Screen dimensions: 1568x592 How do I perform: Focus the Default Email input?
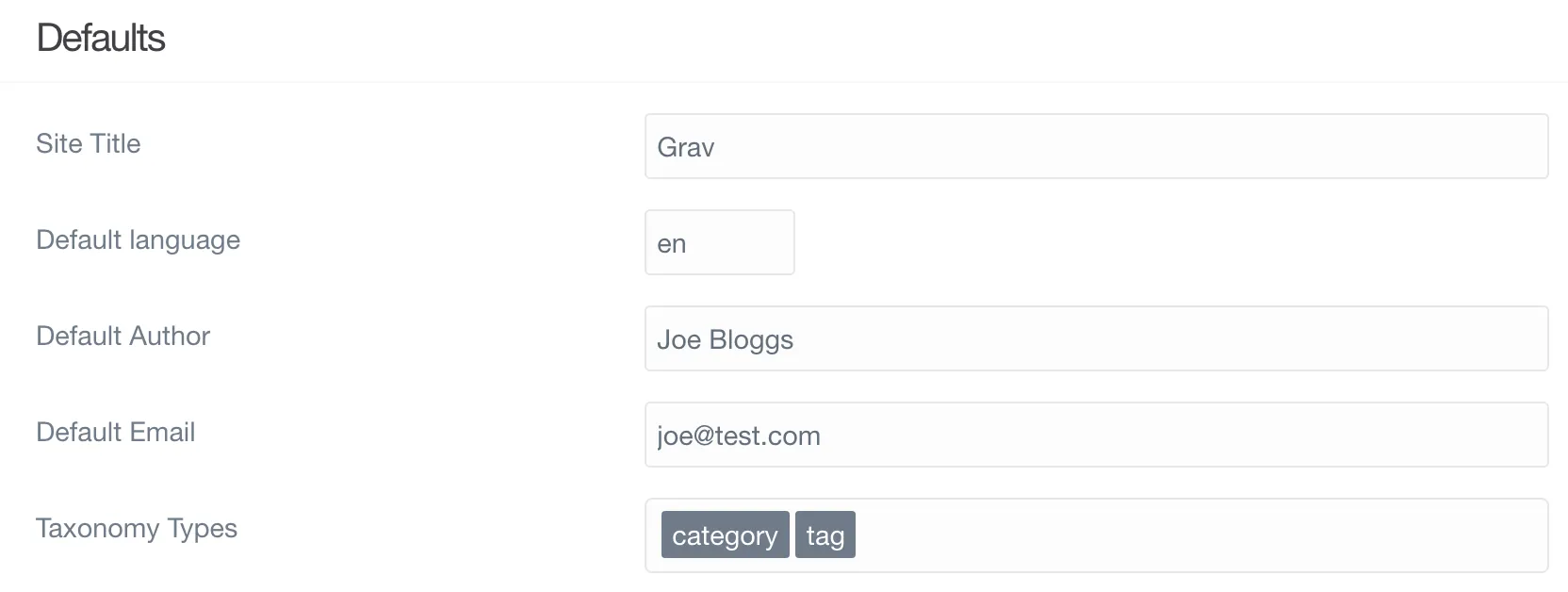coord(1096,435)
